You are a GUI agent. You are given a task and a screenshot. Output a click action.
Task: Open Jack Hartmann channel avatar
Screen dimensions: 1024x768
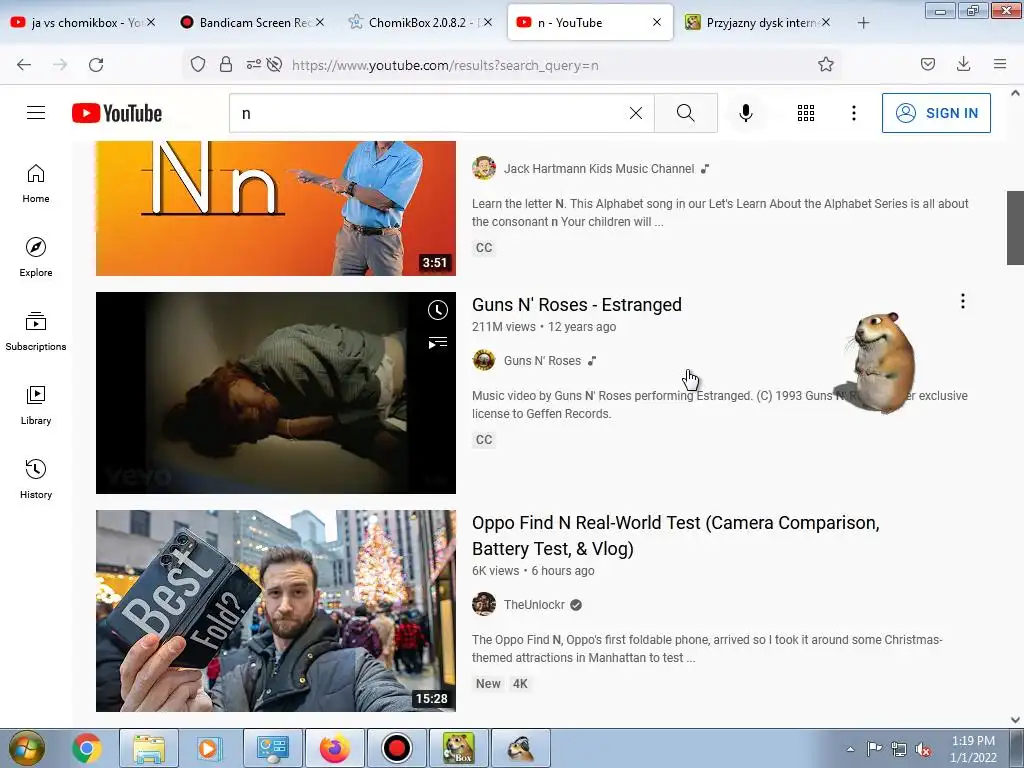484,168
